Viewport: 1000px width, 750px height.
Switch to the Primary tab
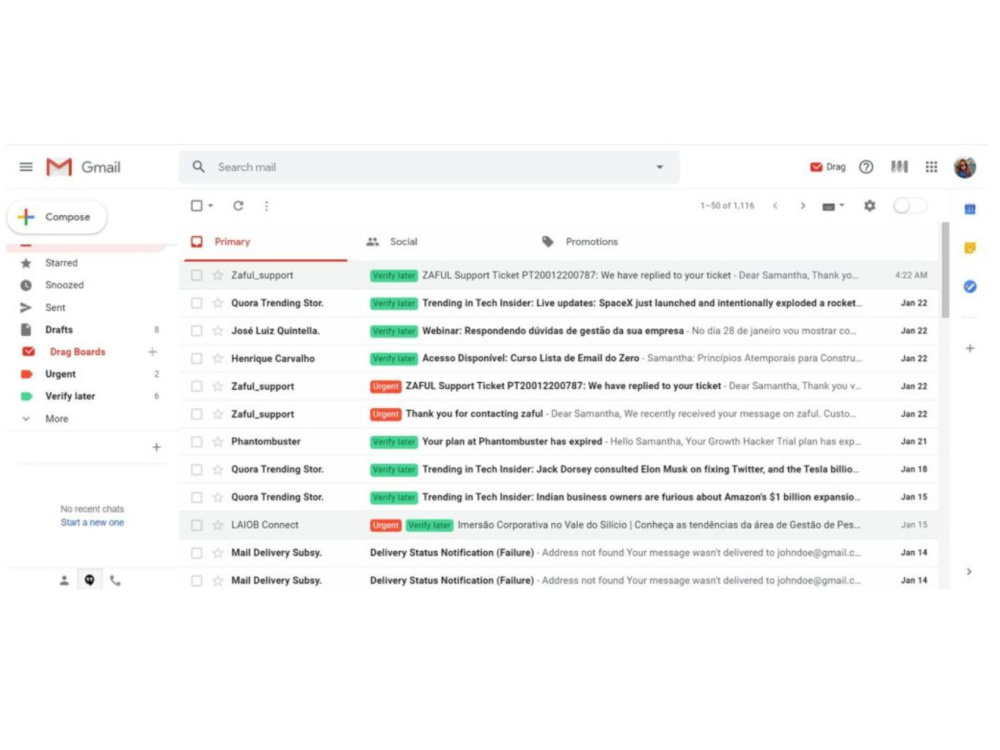coord(266,242)
